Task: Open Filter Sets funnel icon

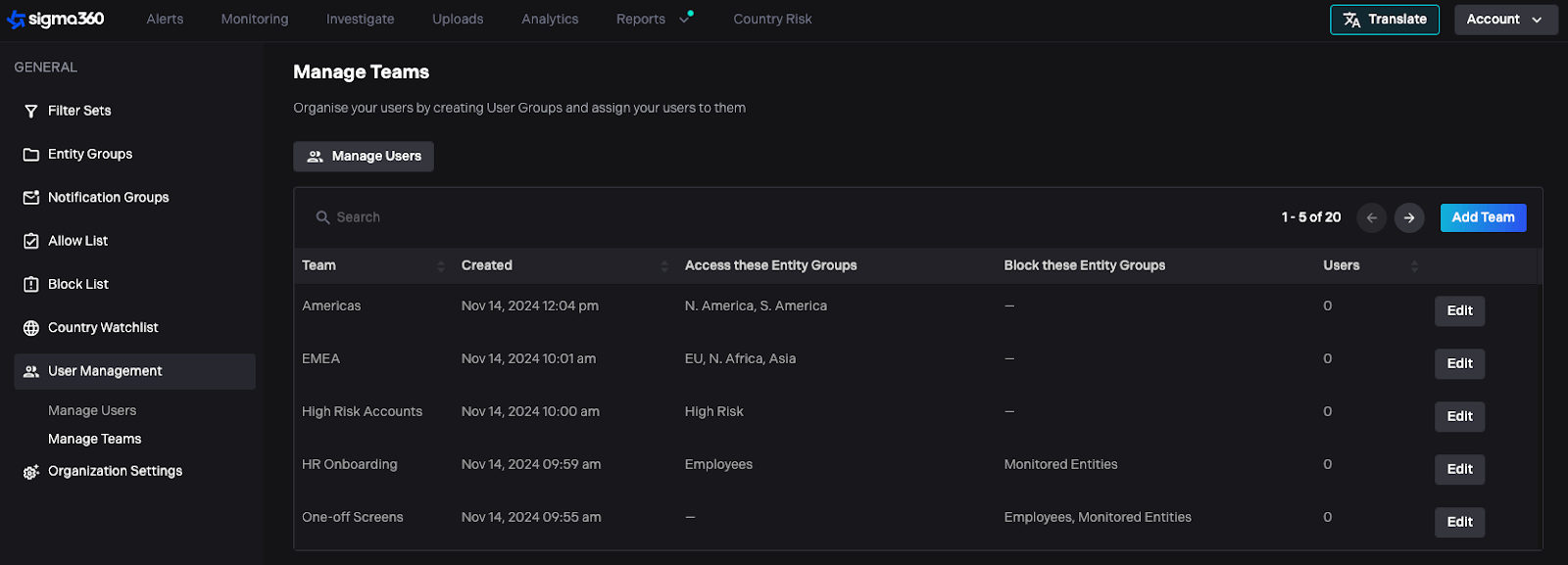Action: 31,112
